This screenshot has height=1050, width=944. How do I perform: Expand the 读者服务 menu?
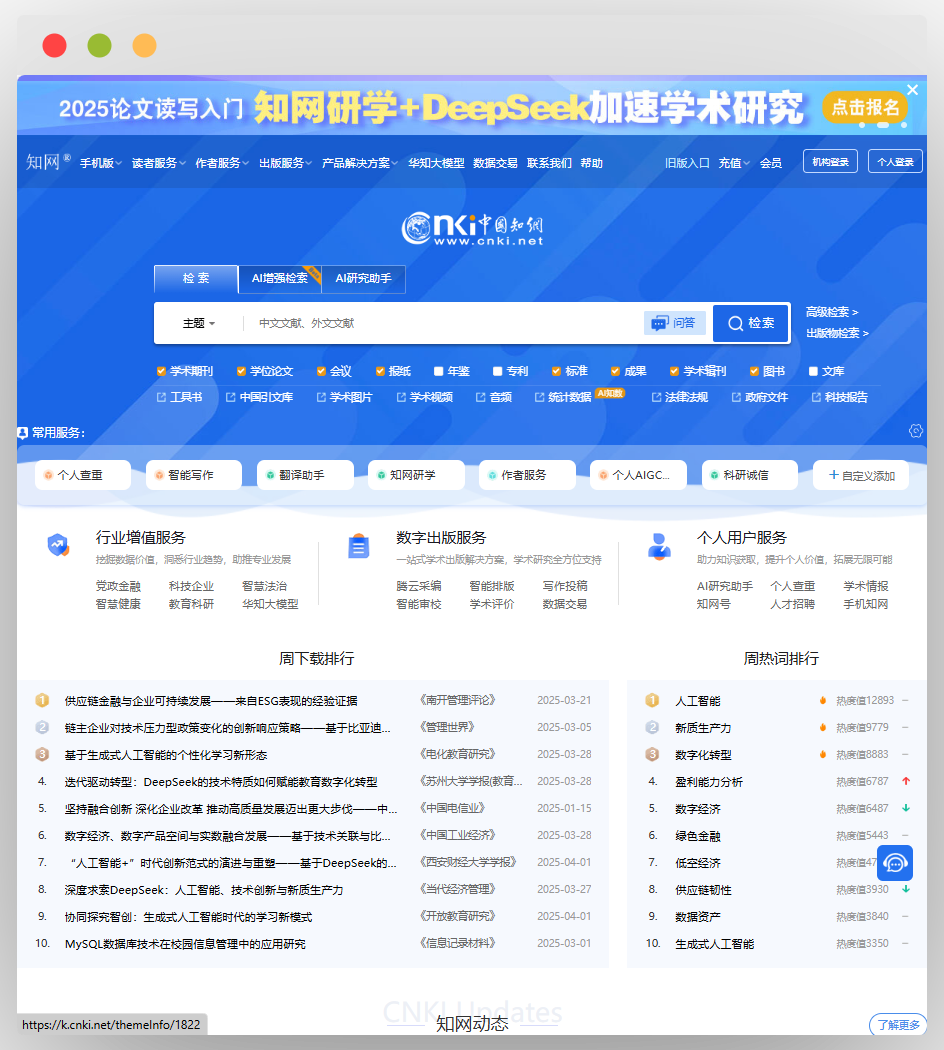pyautogui.click(x=159, y=163)
